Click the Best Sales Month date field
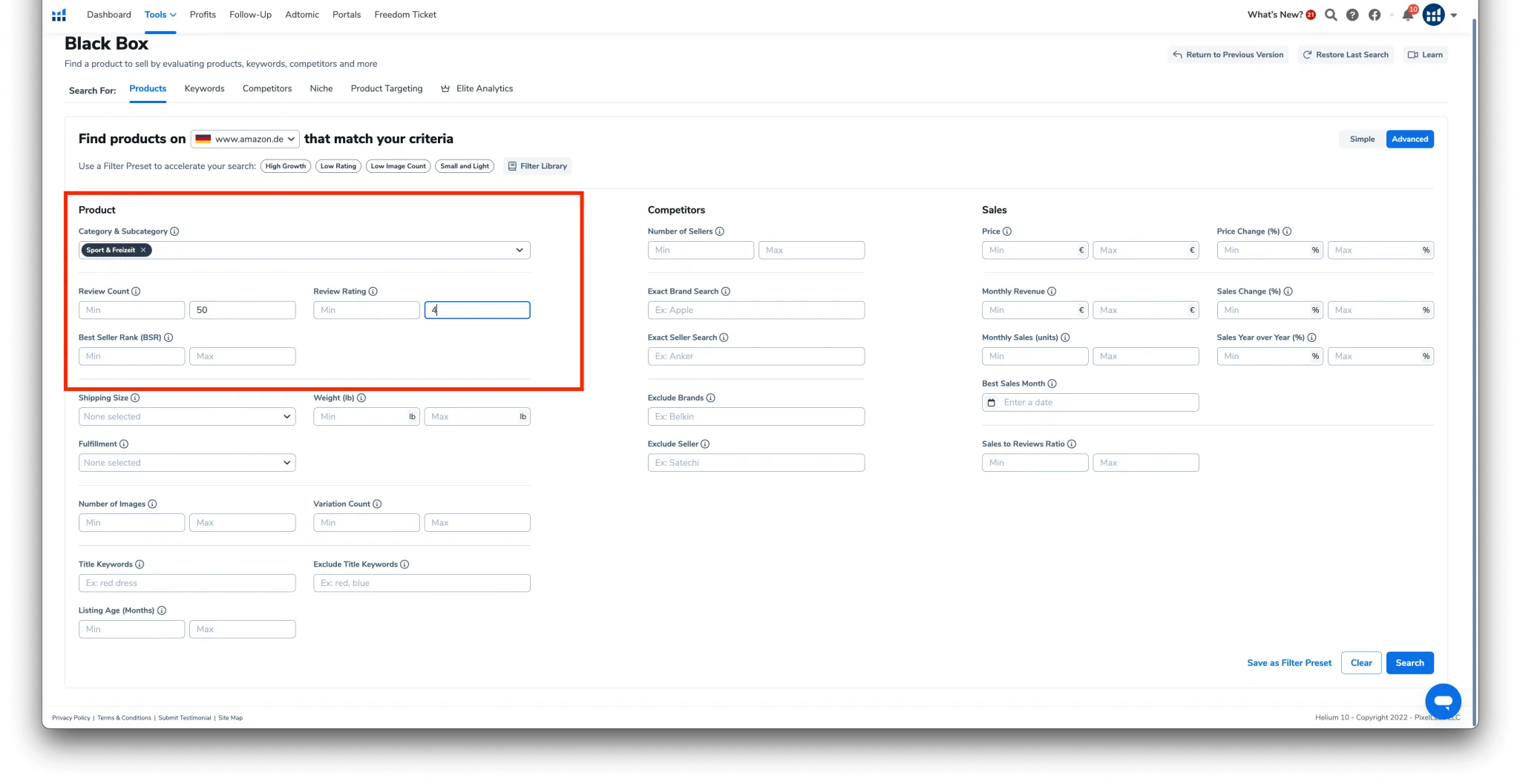Viewport: 1520px width, 784px height. (1090, 403)
